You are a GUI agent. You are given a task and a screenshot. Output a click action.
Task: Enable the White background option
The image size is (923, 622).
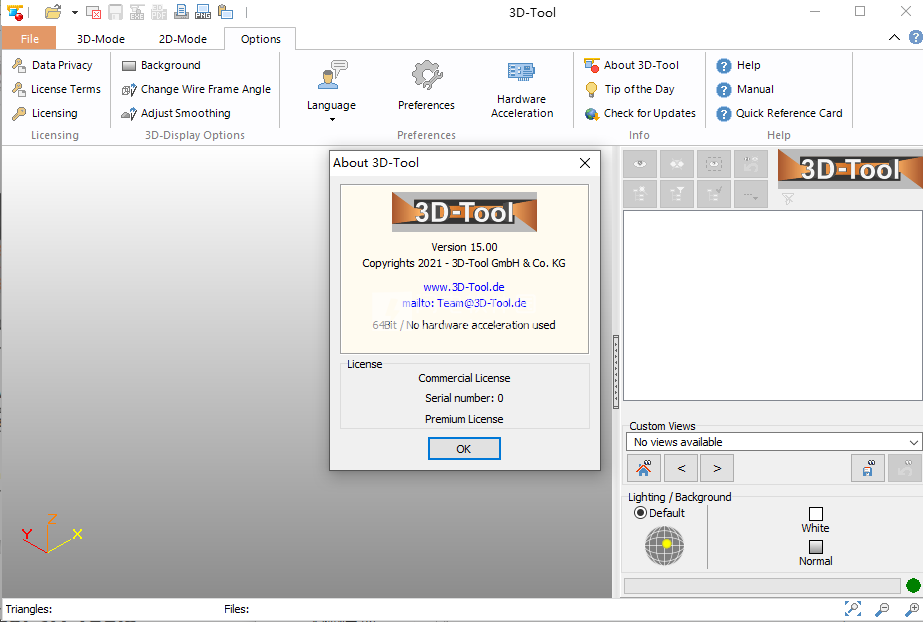pos(815,513)
